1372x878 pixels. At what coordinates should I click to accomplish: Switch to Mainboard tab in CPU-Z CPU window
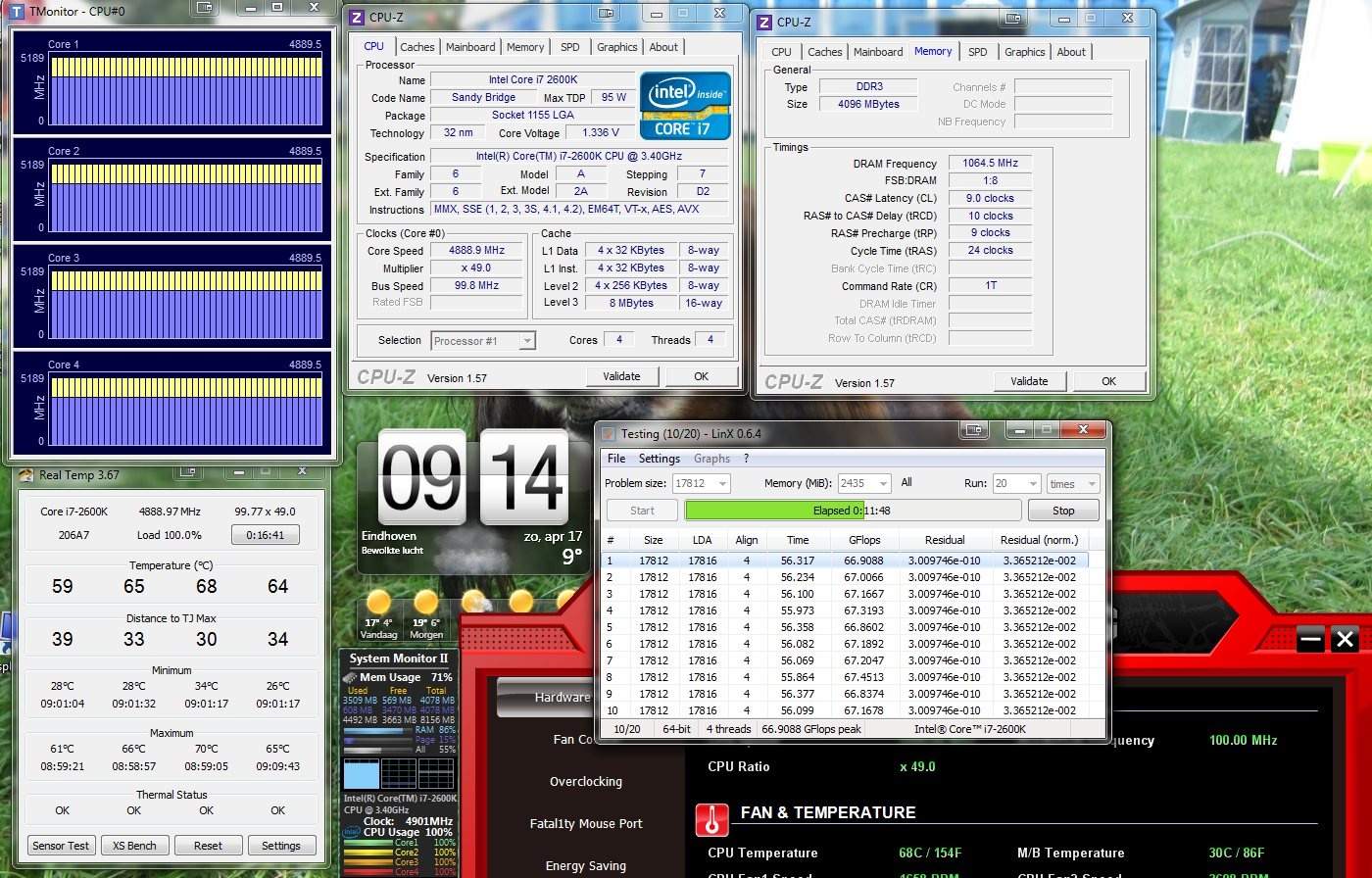[470, 47]
